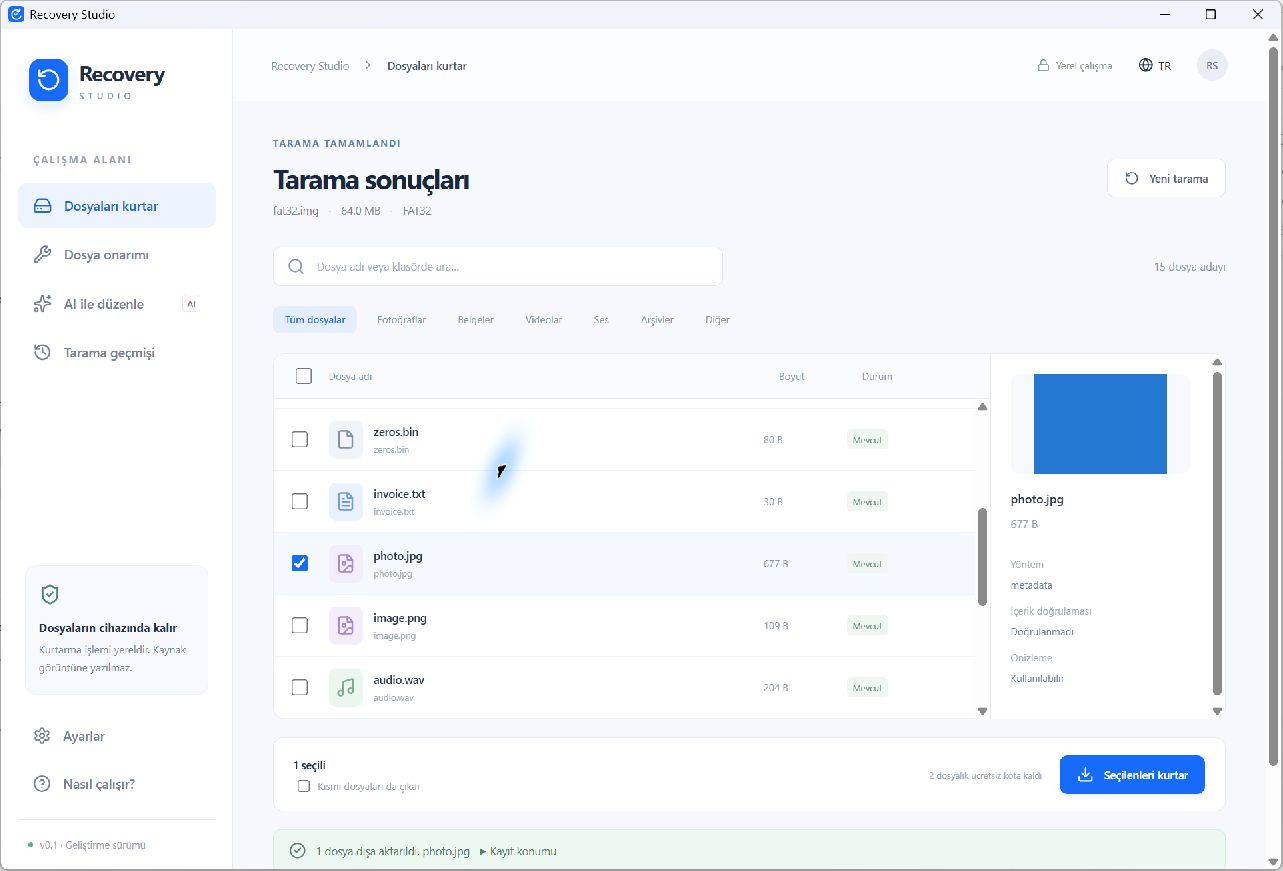
Task: Go to Recovery Studio in the breadcrumb
Action: pos(310,66)
